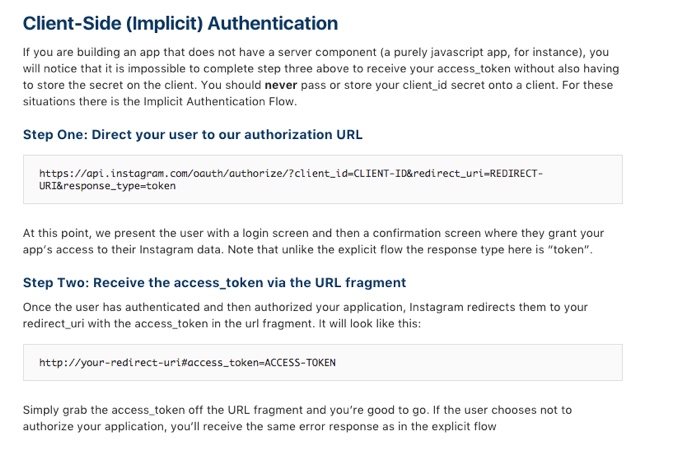Viewport: 692px width, 460px height.
Task: Click the paragraph starting "If you are building"
Action: point(318,76)
